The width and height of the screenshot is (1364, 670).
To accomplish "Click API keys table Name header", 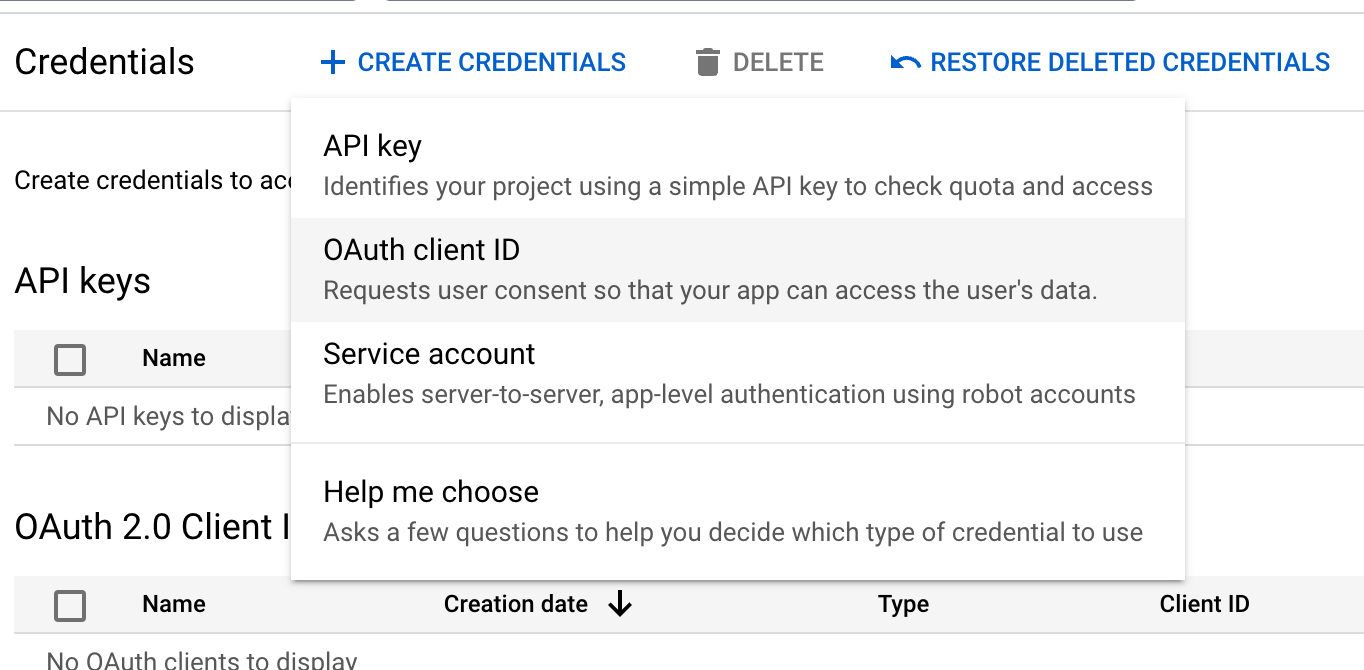I will (x=173, y=358).
